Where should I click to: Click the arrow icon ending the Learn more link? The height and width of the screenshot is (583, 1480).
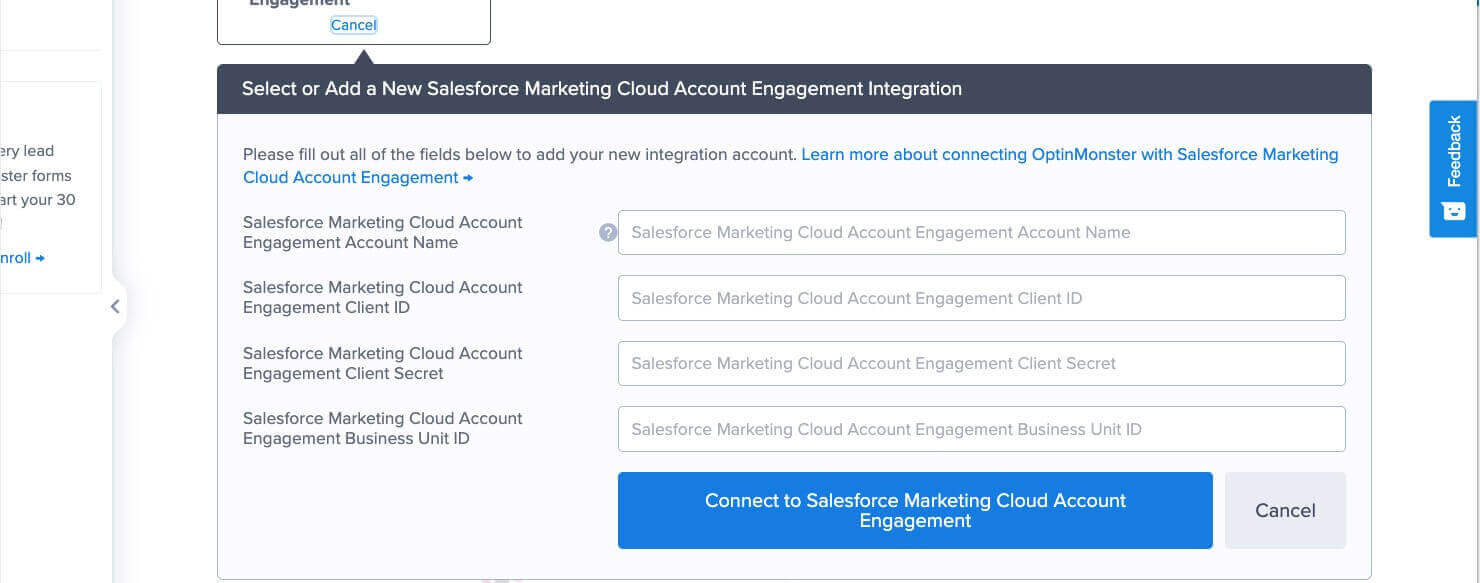(x=468, y=177)
